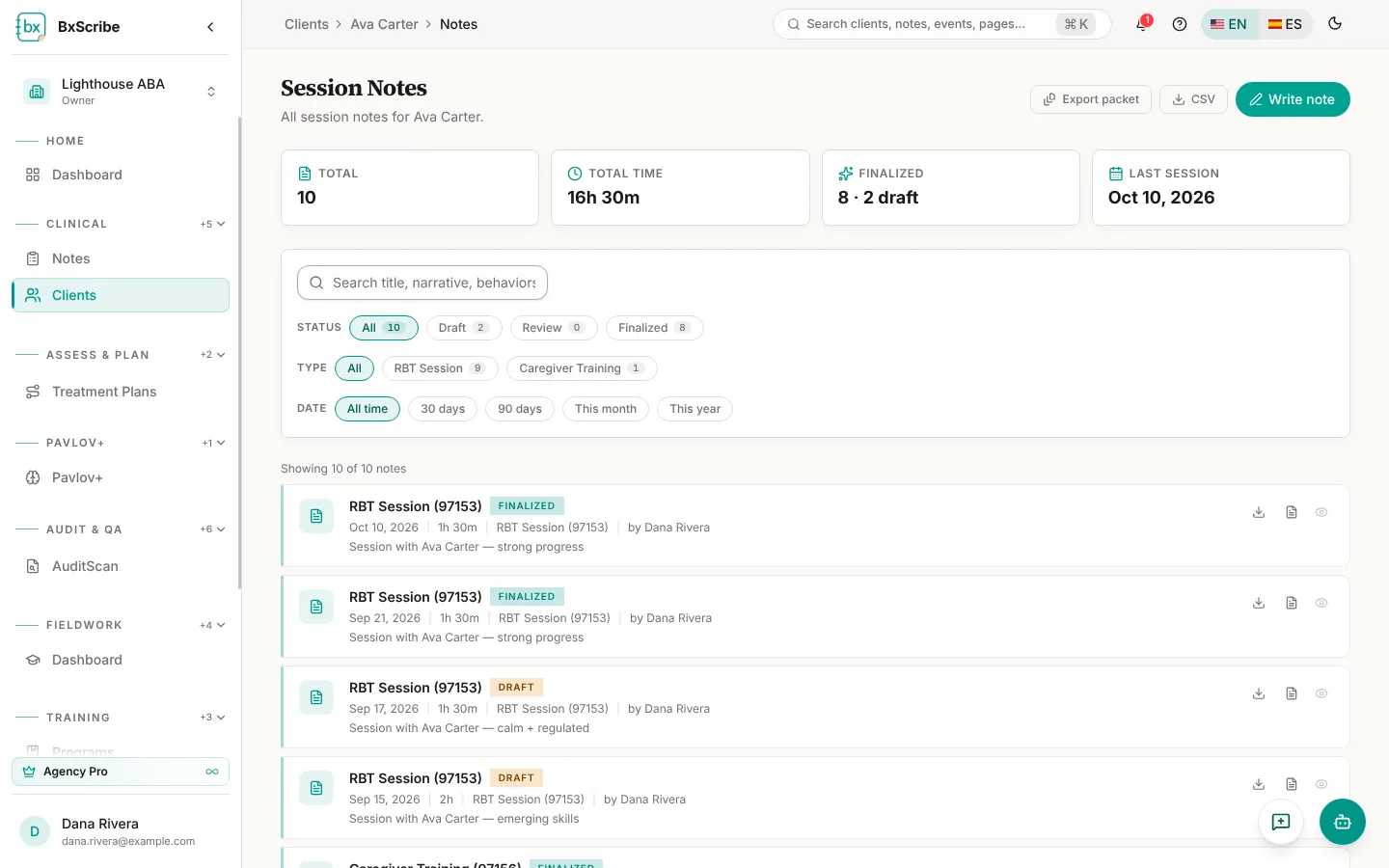
Task: Expand the Fieldwork section +4
Action: pyautogui.click(x=213, y=625)
